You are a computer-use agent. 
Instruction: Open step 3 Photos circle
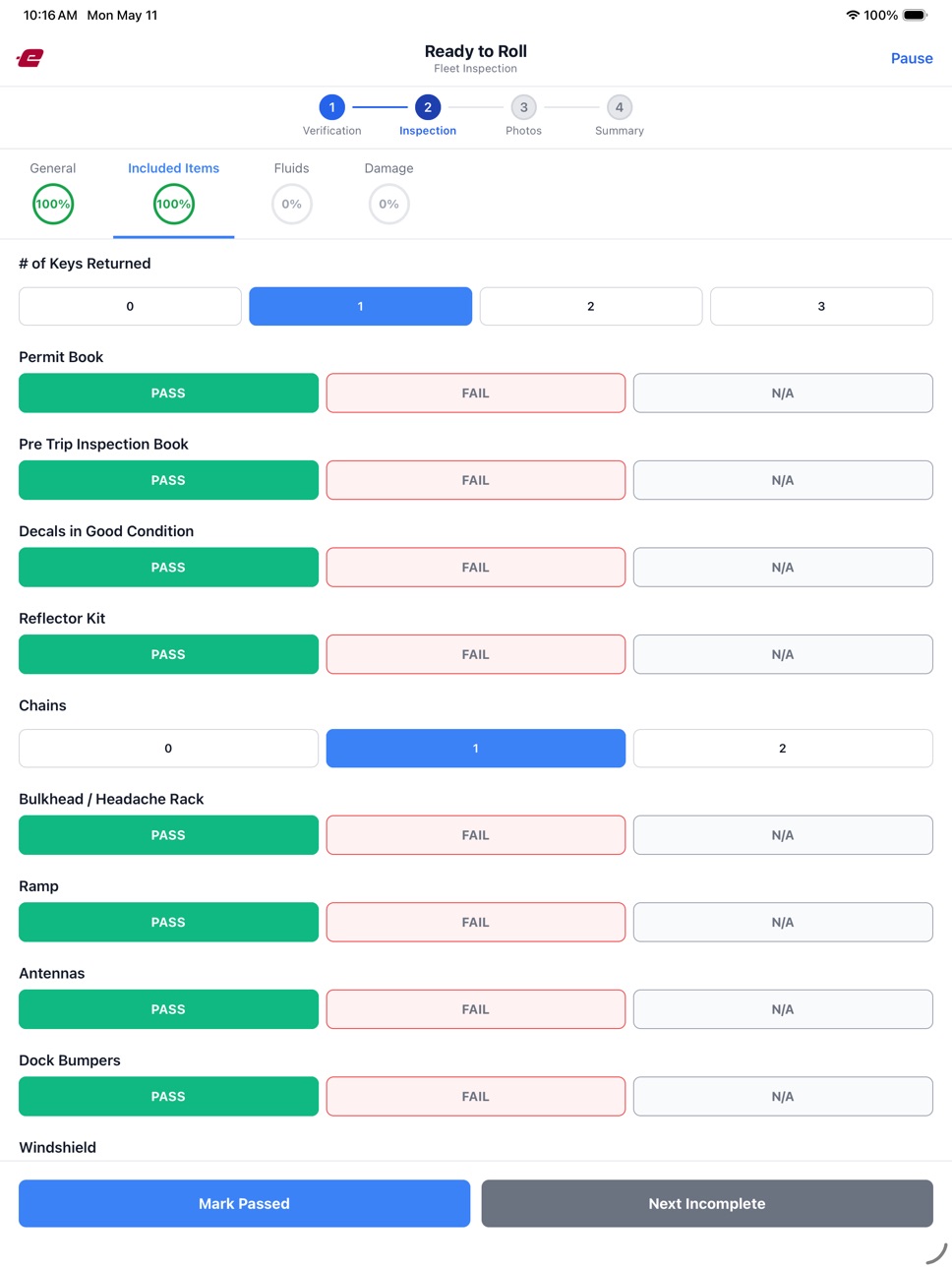click(x=523, y=107)
